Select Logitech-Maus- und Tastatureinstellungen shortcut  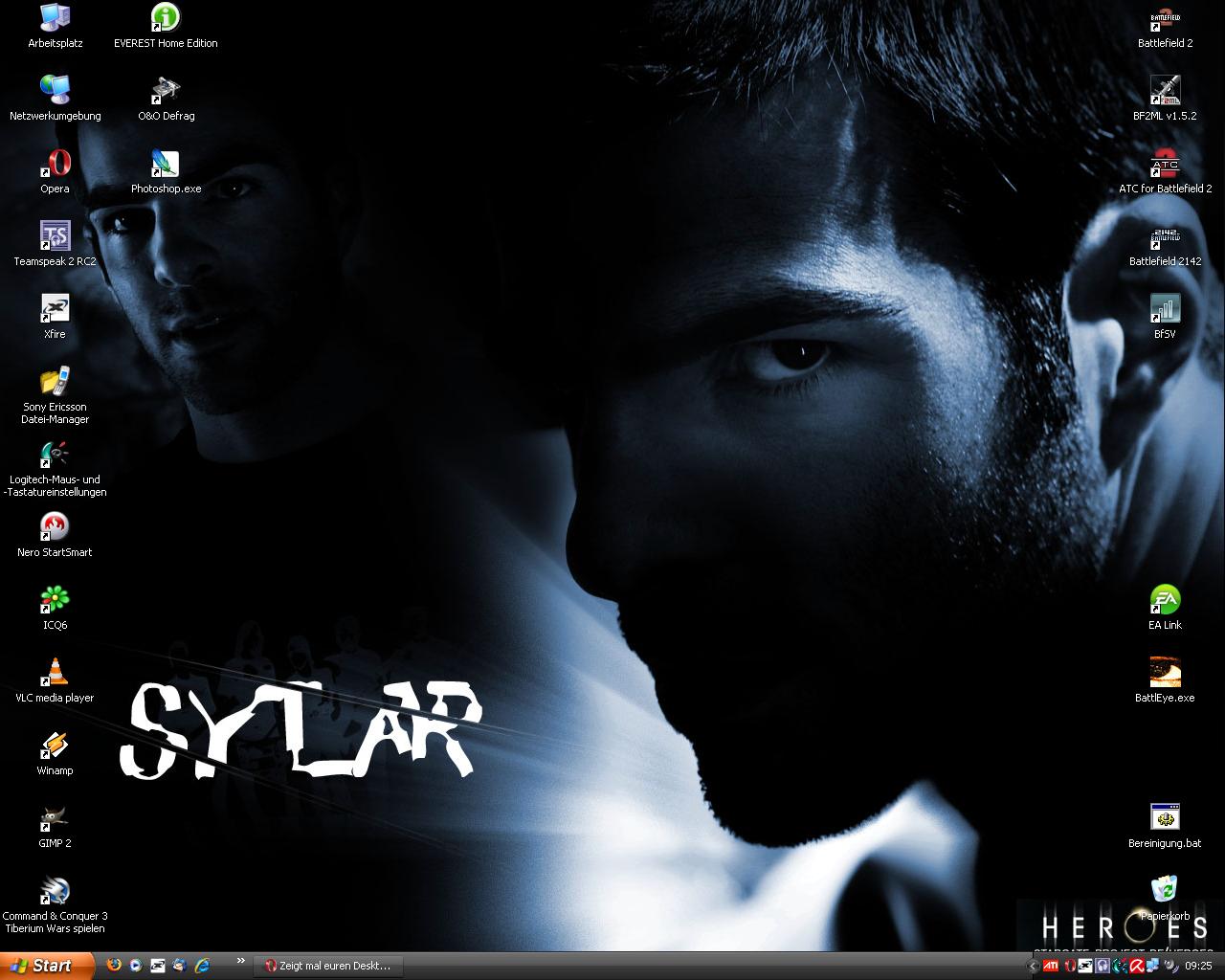point(55,468)
